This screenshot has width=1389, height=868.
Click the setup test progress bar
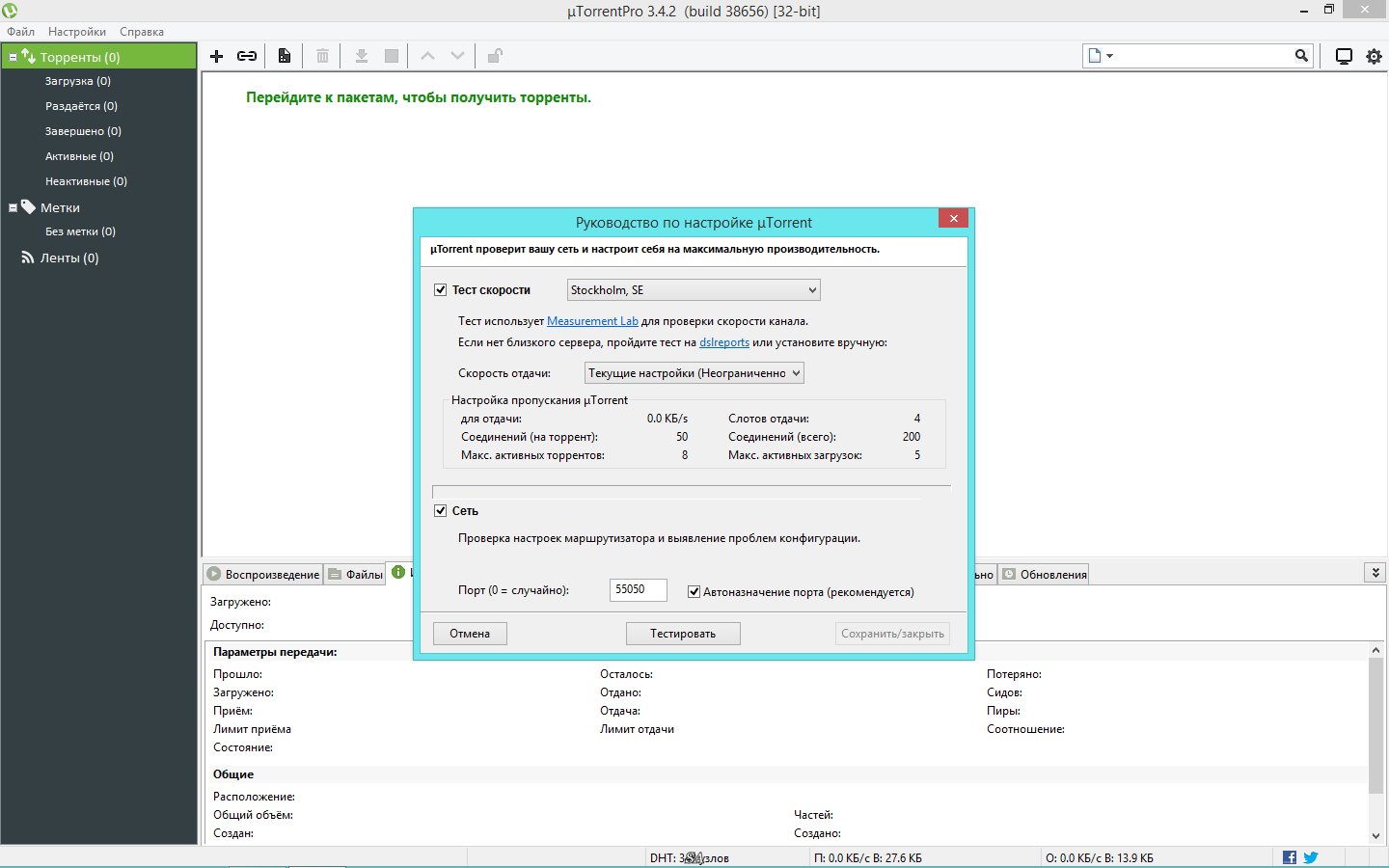692,492
